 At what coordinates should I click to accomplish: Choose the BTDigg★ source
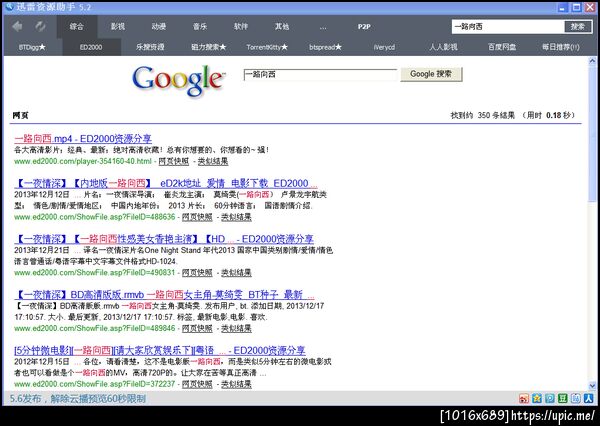tap(32, 47)
